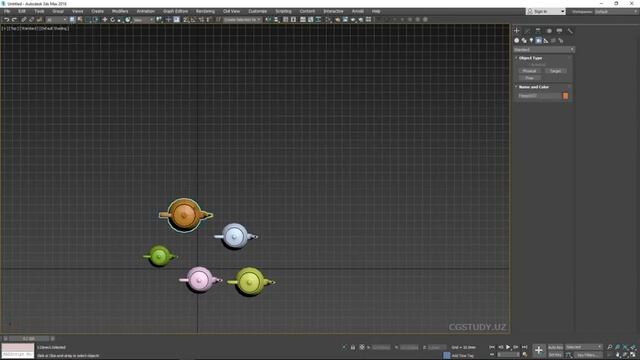640x360 pixels.
Task: Open the orange object color swatch
Action: (566, 96)
